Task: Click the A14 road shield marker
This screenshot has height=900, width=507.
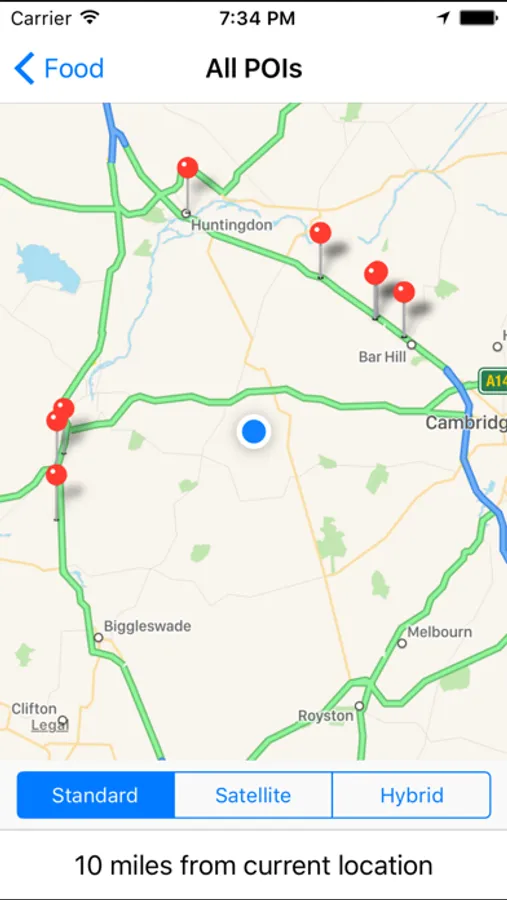Action: point(493,381)
